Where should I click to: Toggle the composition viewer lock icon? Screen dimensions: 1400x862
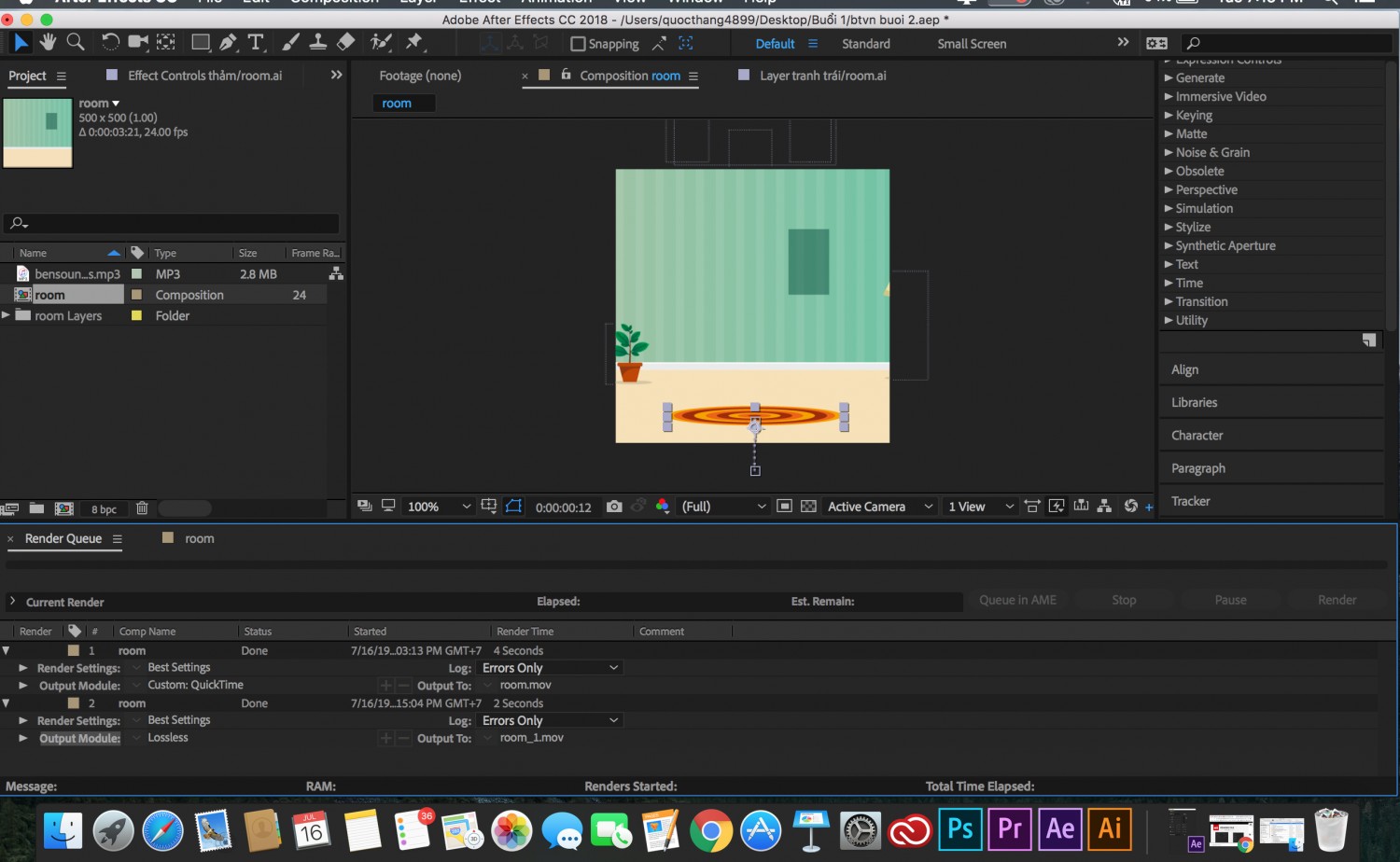click(x=566, y=75)
